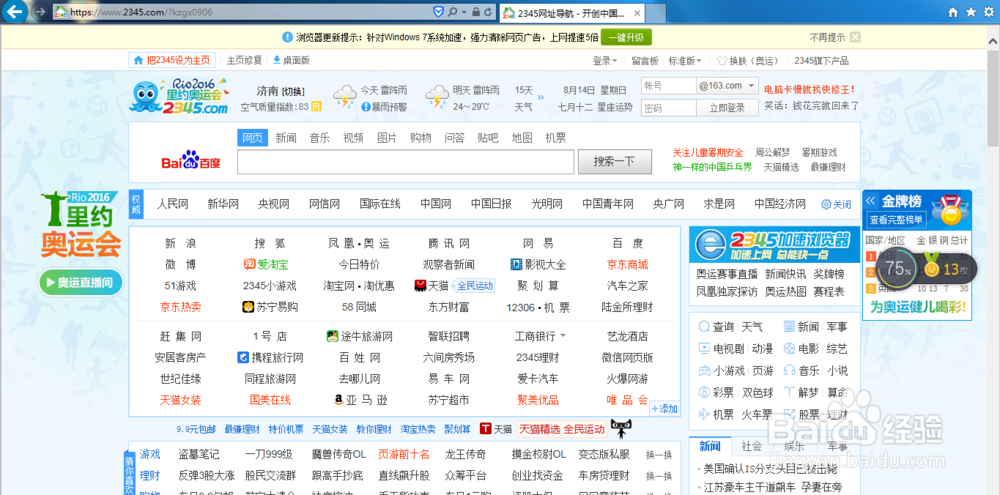
Task: Switch to 社会 news tab
Action: [752, 446]
